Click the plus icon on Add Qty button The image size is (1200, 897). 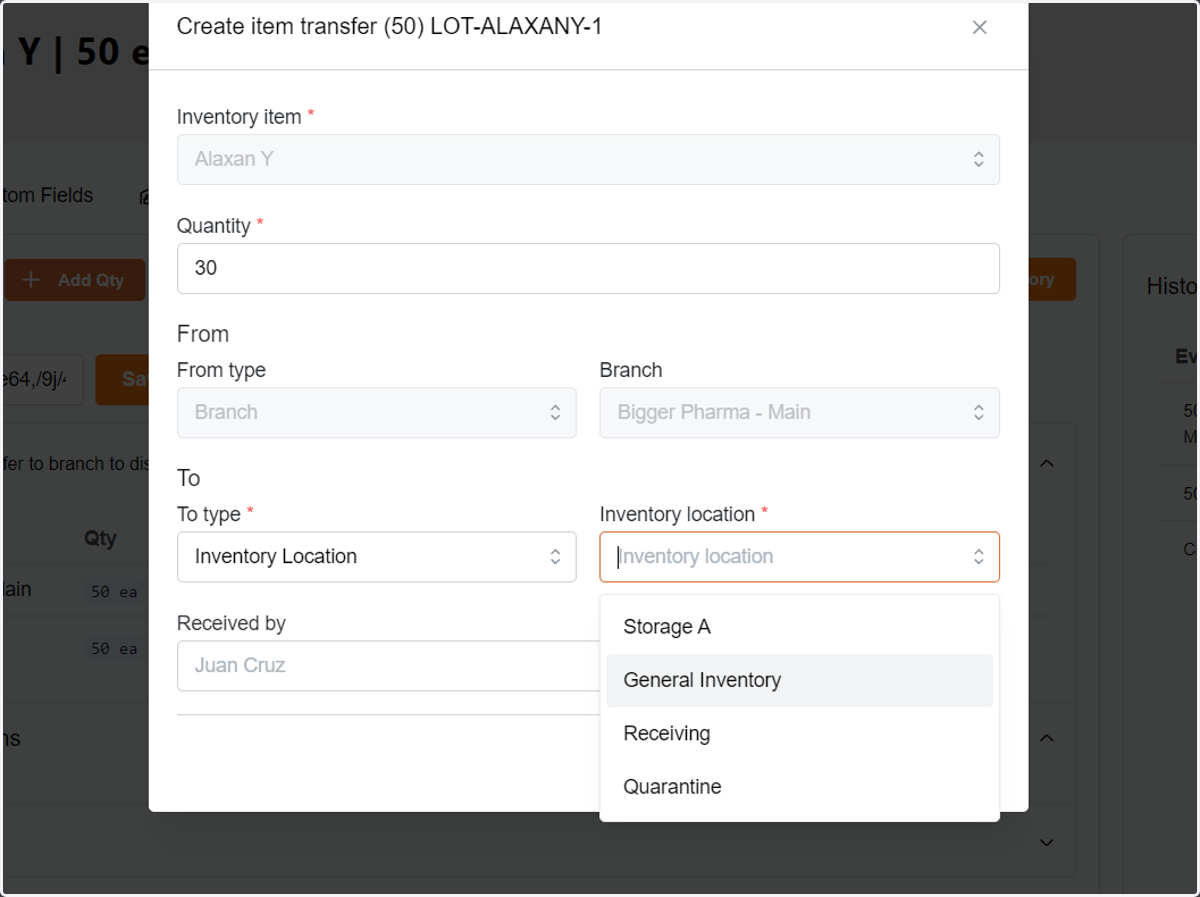(31, 280)
